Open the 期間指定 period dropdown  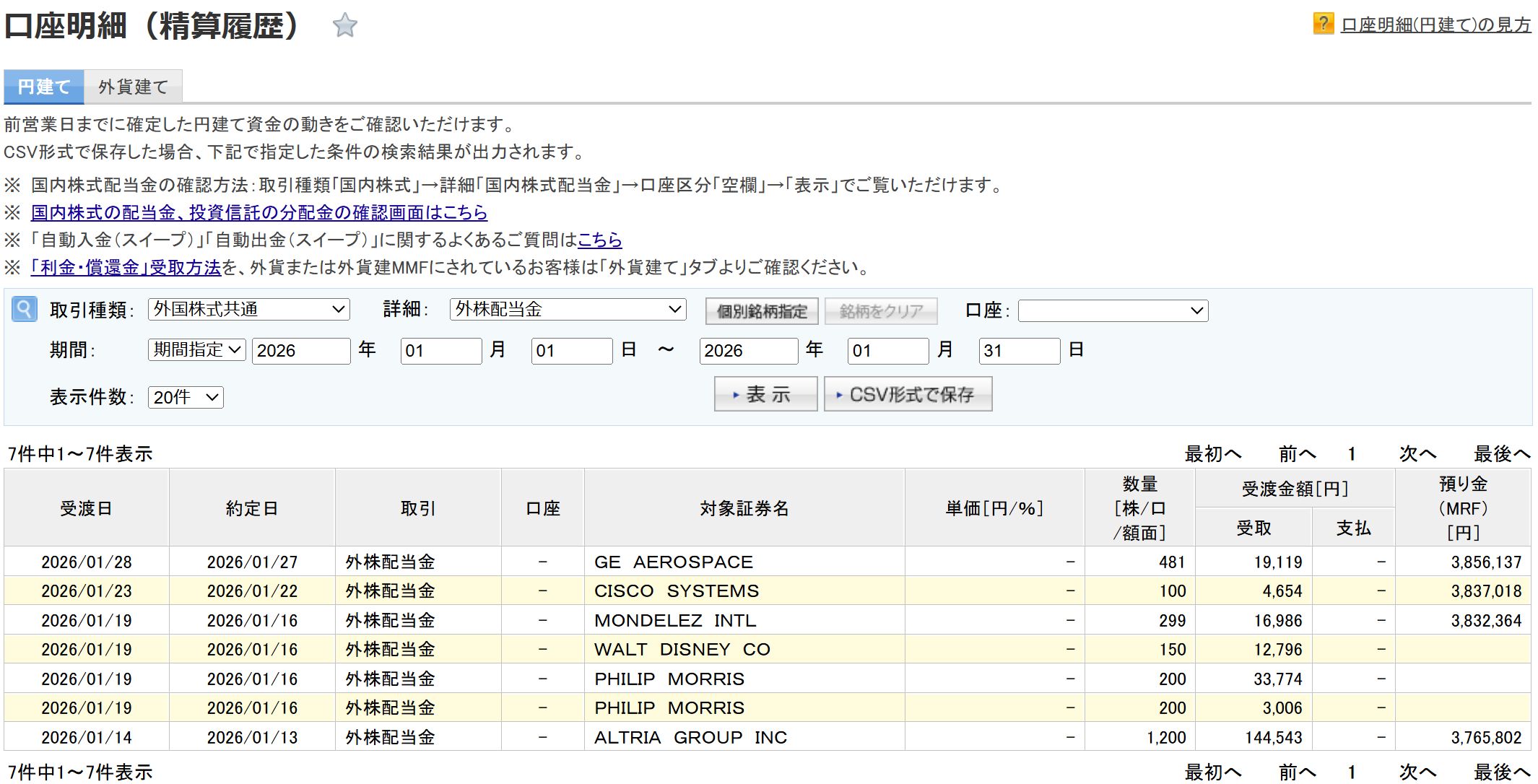click(x=196, y=350)
